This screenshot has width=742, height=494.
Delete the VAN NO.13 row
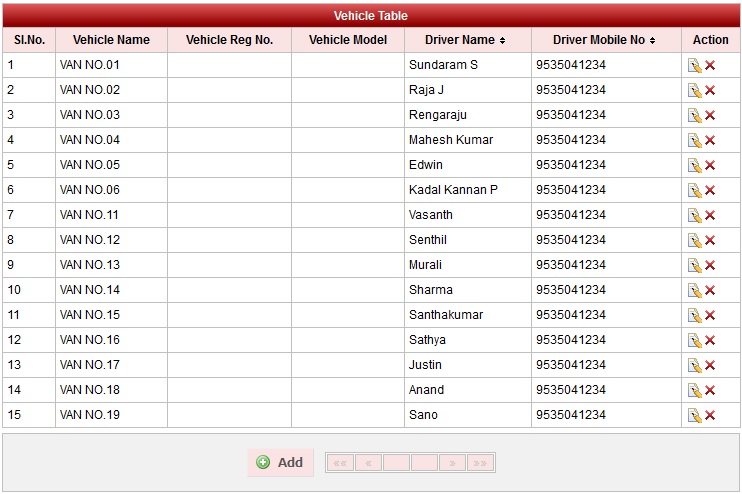coord(710,265)
